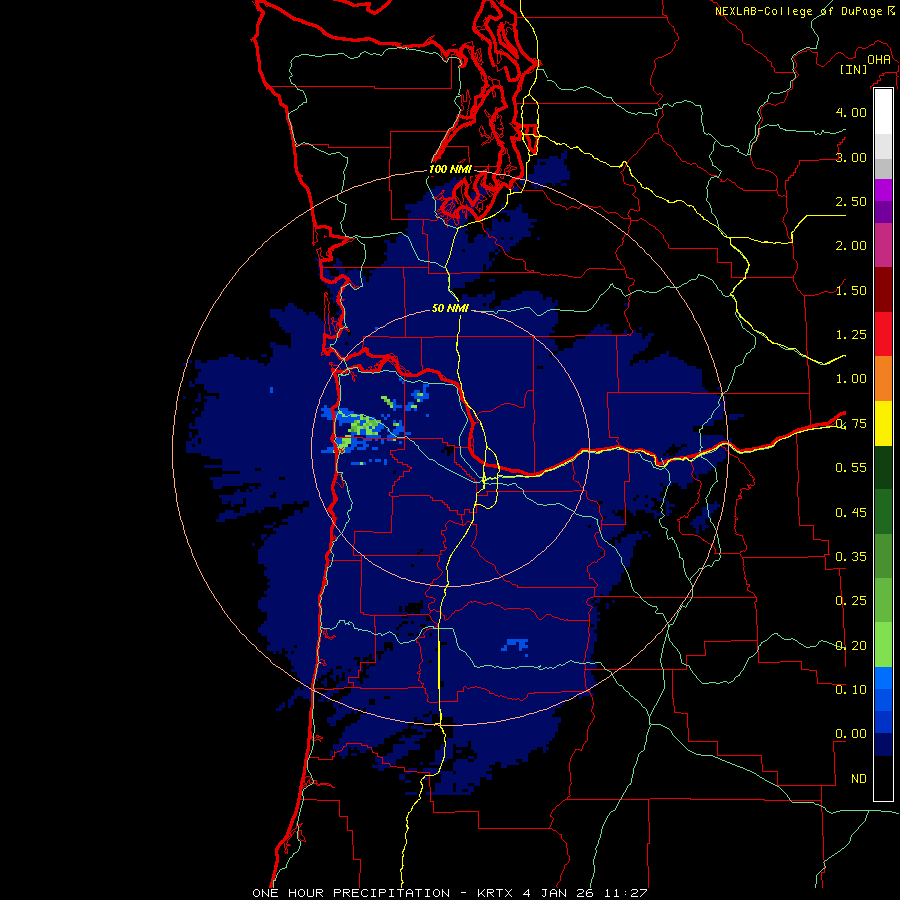Click the "50 NMI" range ring label
The width and height of the screenshot is (900, 900).
coord(451,308)
